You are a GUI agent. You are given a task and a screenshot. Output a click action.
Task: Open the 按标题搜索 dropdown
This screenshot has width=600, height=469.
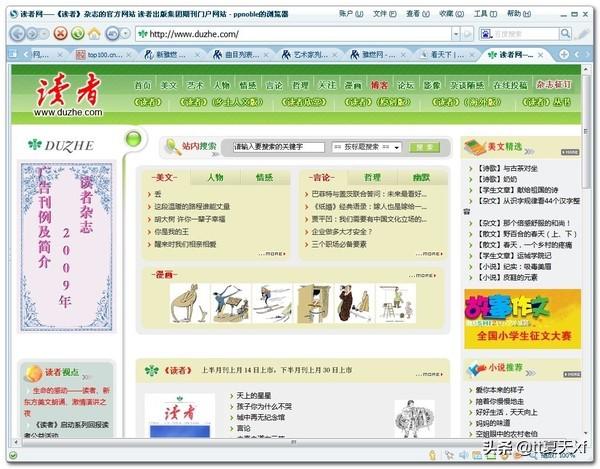pos(366,147)
